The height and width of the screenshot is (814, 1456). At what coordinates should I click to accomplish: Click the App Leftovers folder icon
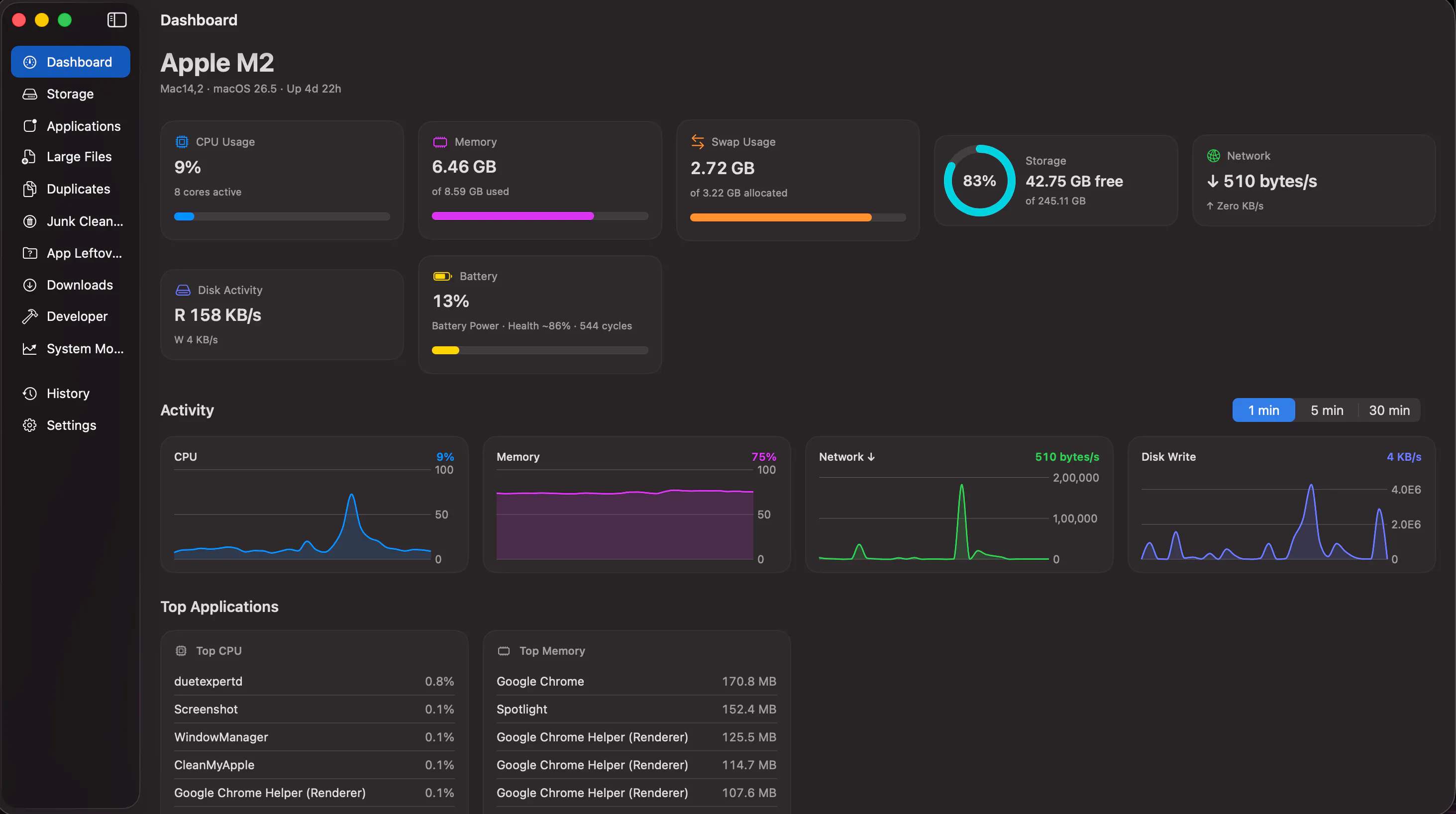pos(30,253)
